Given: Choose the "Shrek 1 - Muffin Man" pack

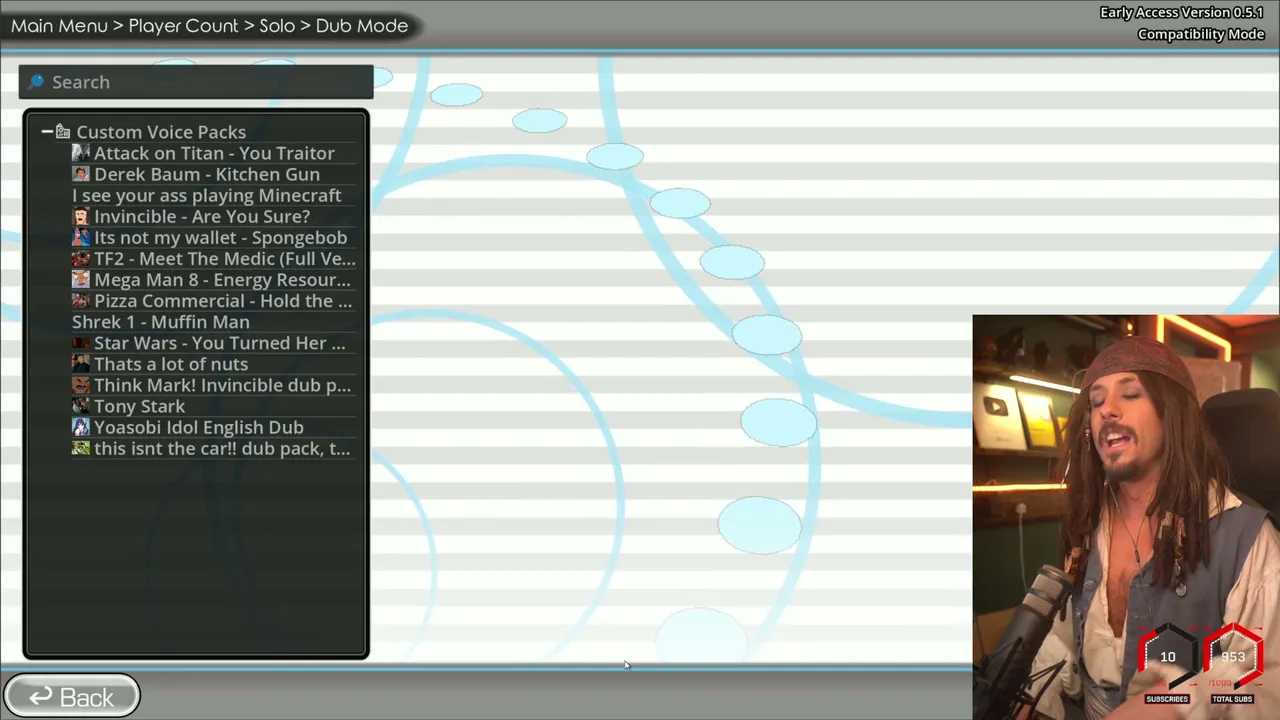Looking at the screenshot, I should point(161,322).
